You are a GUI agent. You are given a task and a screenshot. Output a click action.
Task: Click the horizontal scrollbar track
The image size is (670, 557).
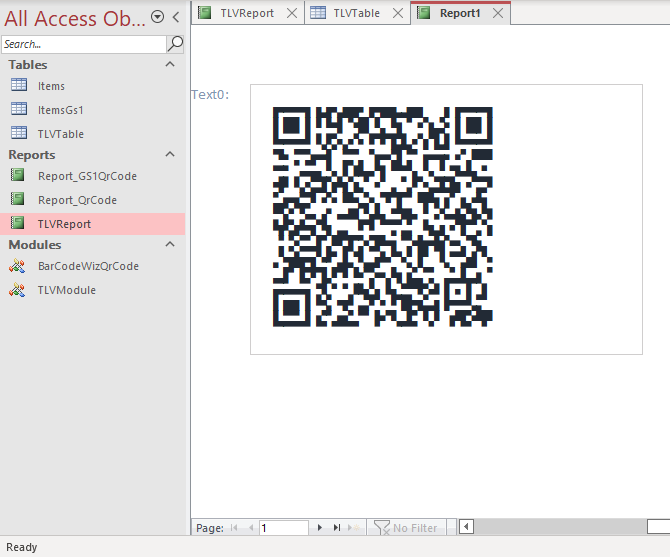coord(560,527)
